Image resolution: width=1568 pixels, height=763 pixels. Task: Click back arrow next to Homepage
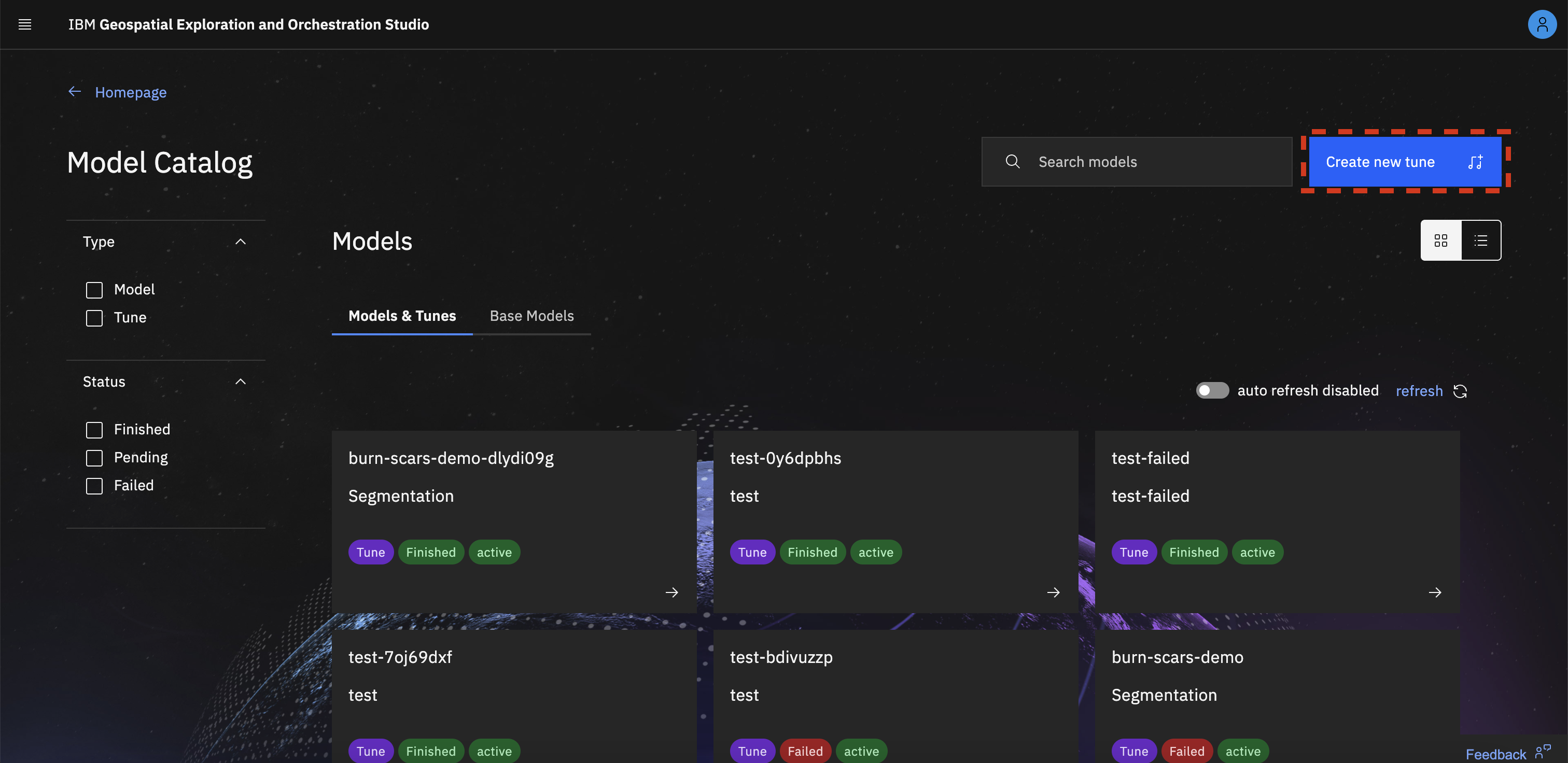pos(75,92)
